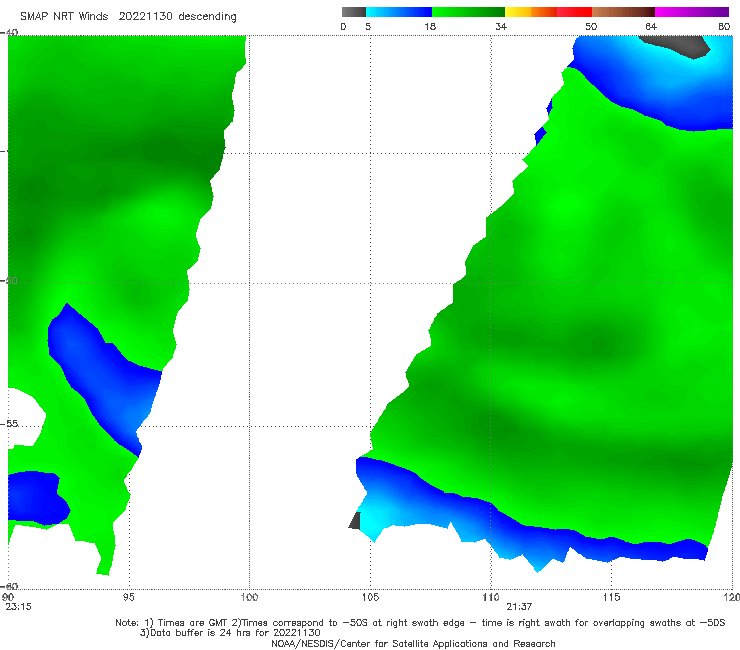
Task: Click the longitude axis label '100'
Action: point(249,598)
